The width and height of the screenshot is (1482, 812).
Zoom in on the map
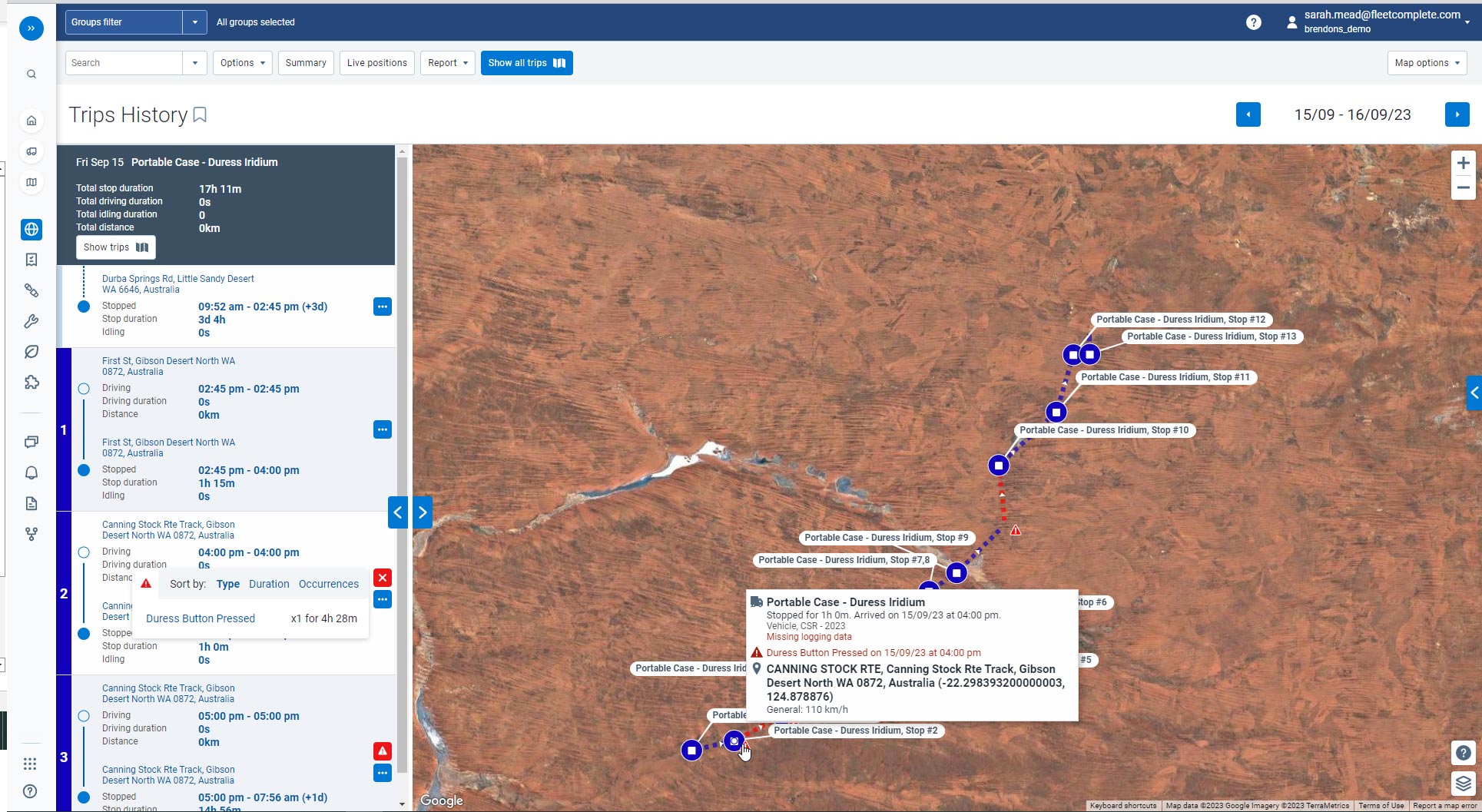(1463, 162)
